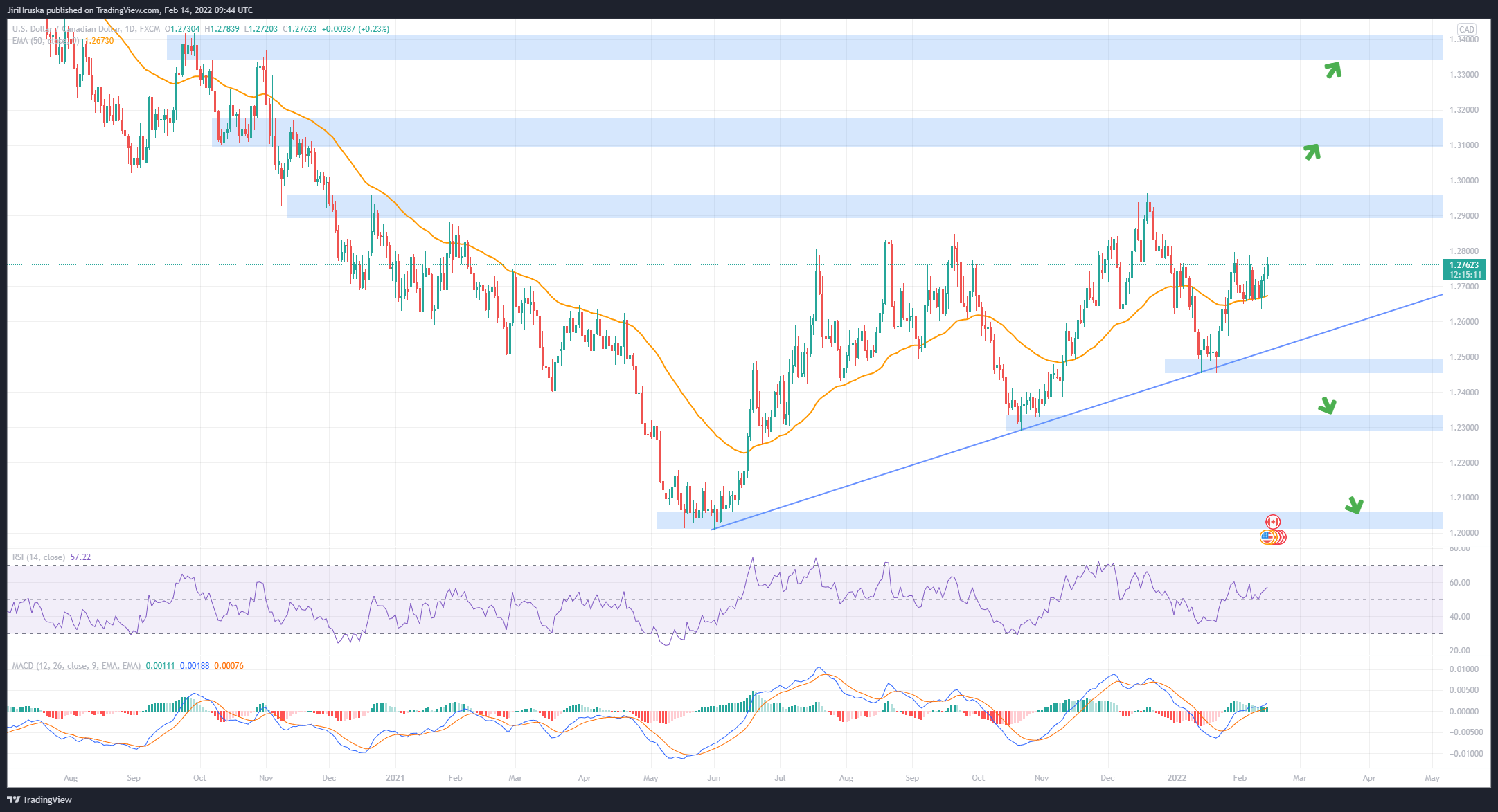Image resolution: width=1498 pixels, height=812 pixels.
Task: Click the 1.32000 price axis label
Action: pos(1464,110)
